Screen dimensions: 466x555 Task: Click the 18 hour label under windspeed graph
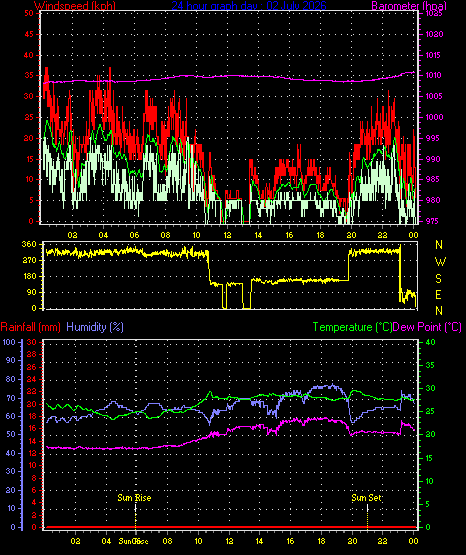tap(321, 235)
